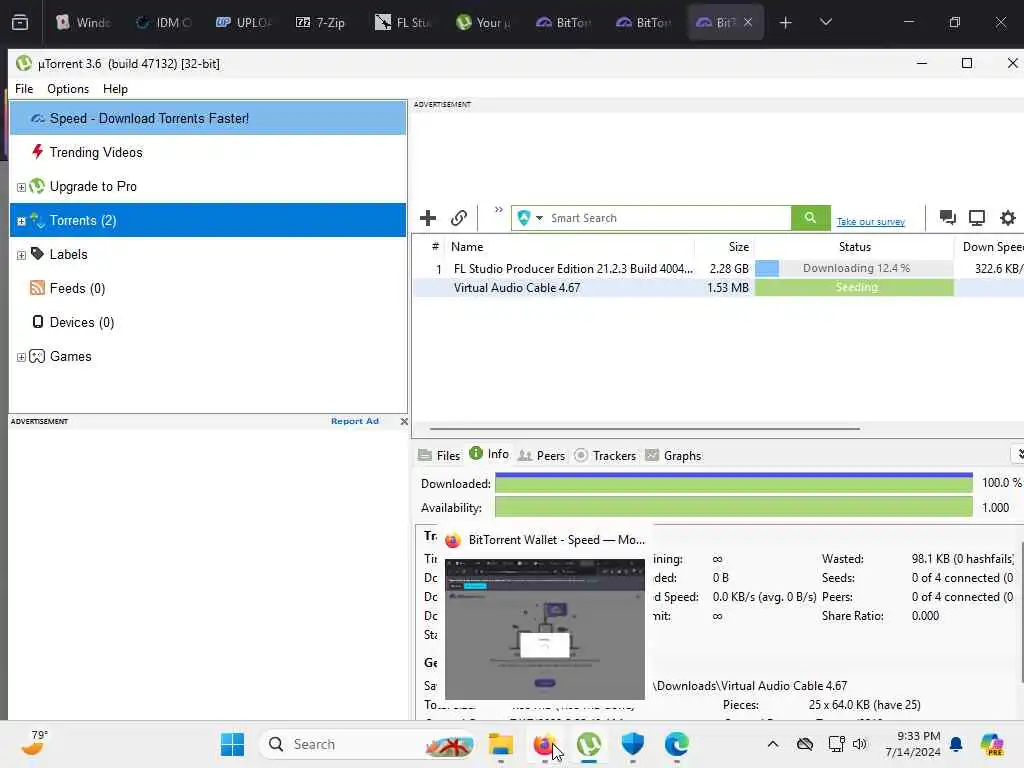Open Windows Security shield in taskbar

point(632,744)
